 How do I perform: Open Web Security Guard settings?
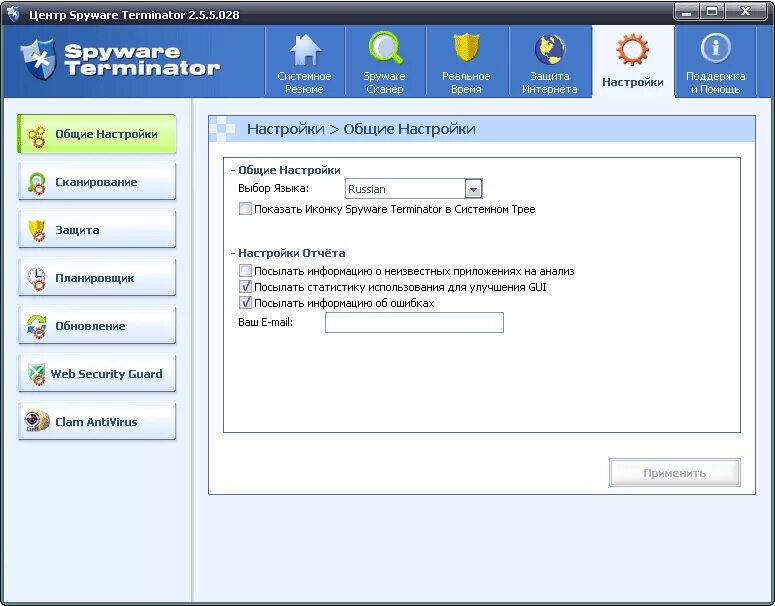tap(97, 374)
